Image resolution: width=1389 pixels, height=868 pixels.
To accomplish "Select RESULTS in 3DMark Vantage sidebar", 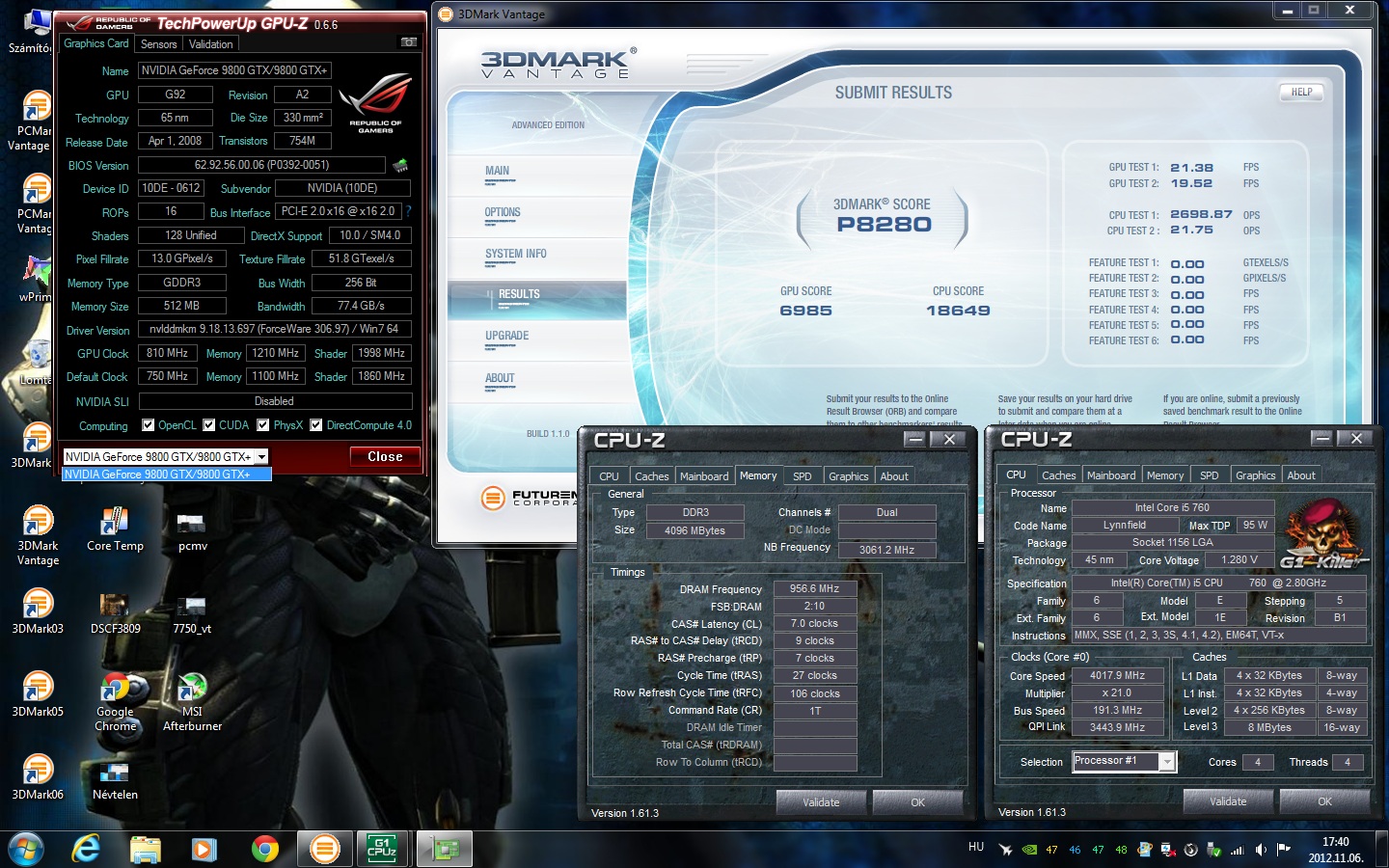I will 536,299.
